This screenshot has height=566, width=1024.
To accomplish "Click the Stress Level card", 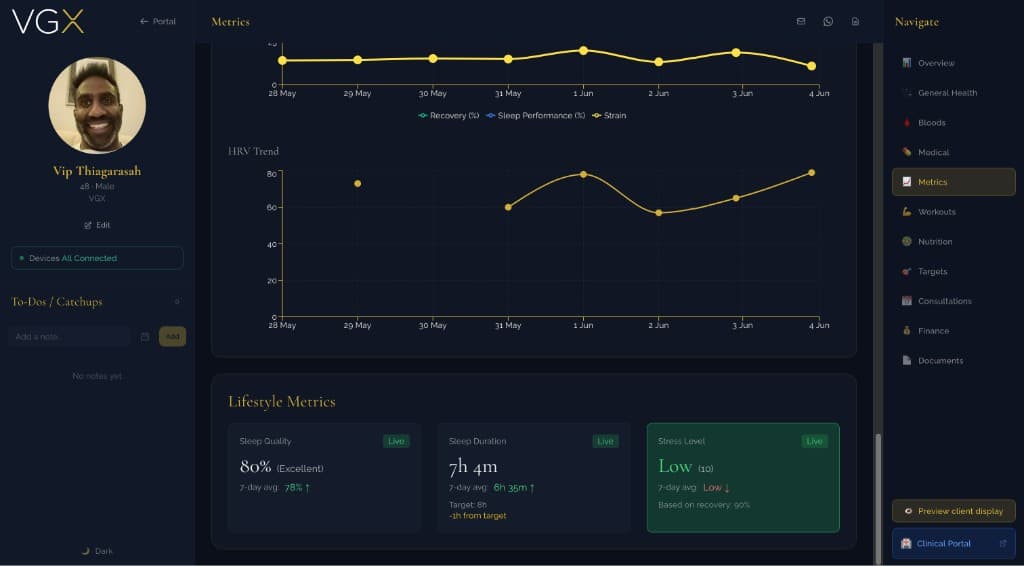I will 743,478.
